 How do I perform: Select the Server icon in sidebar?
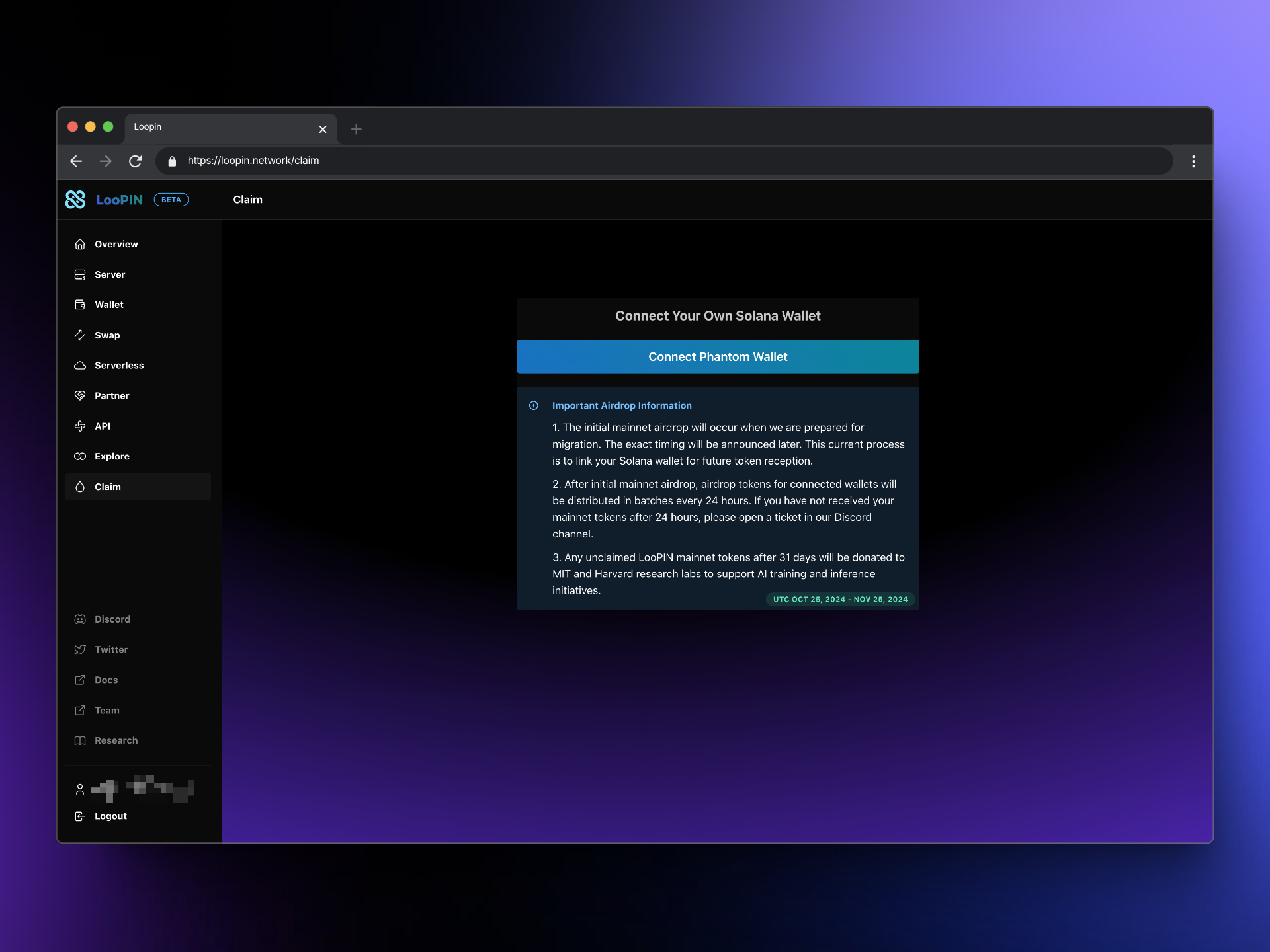pos(80,274)
